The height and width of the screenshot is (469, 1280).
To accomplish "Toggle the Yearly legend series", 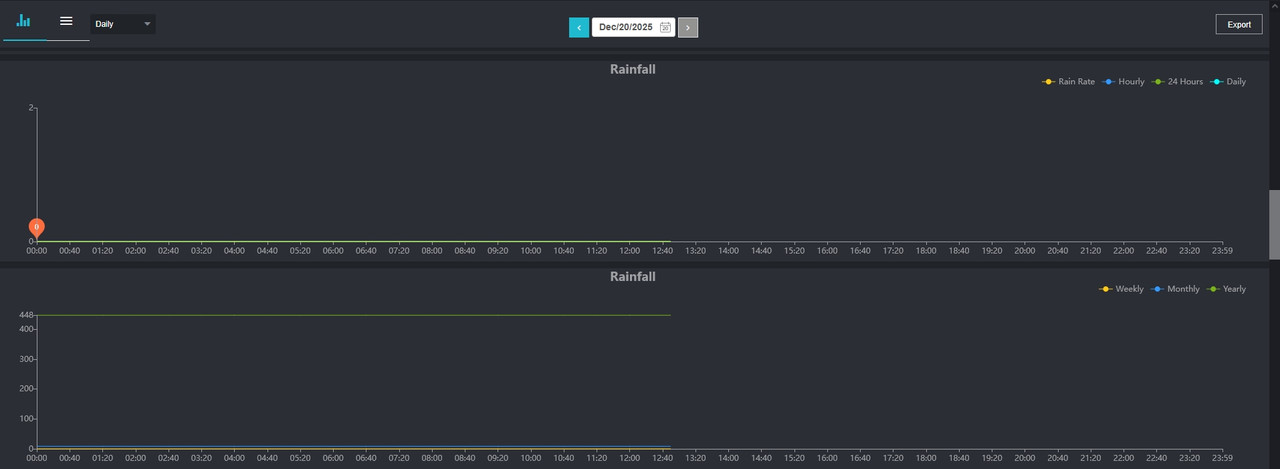I will pyautogui.click(x=1227, y=289).
